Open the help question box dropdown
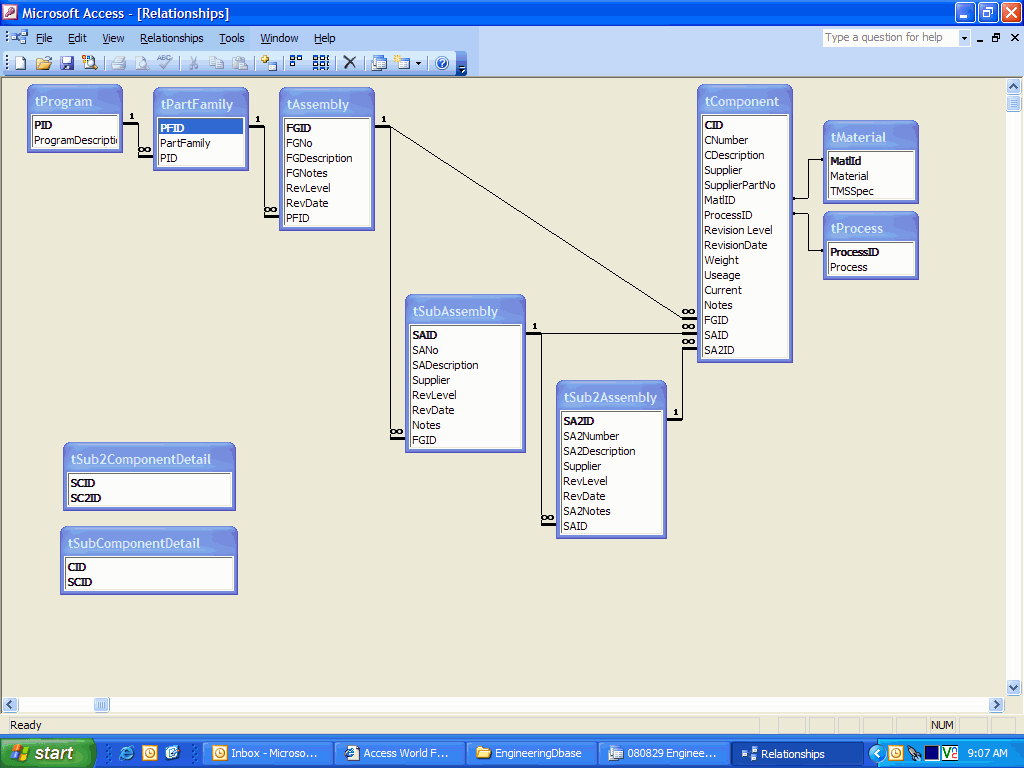This screenshot has height=768, width=1024. (x=965, y=38)
